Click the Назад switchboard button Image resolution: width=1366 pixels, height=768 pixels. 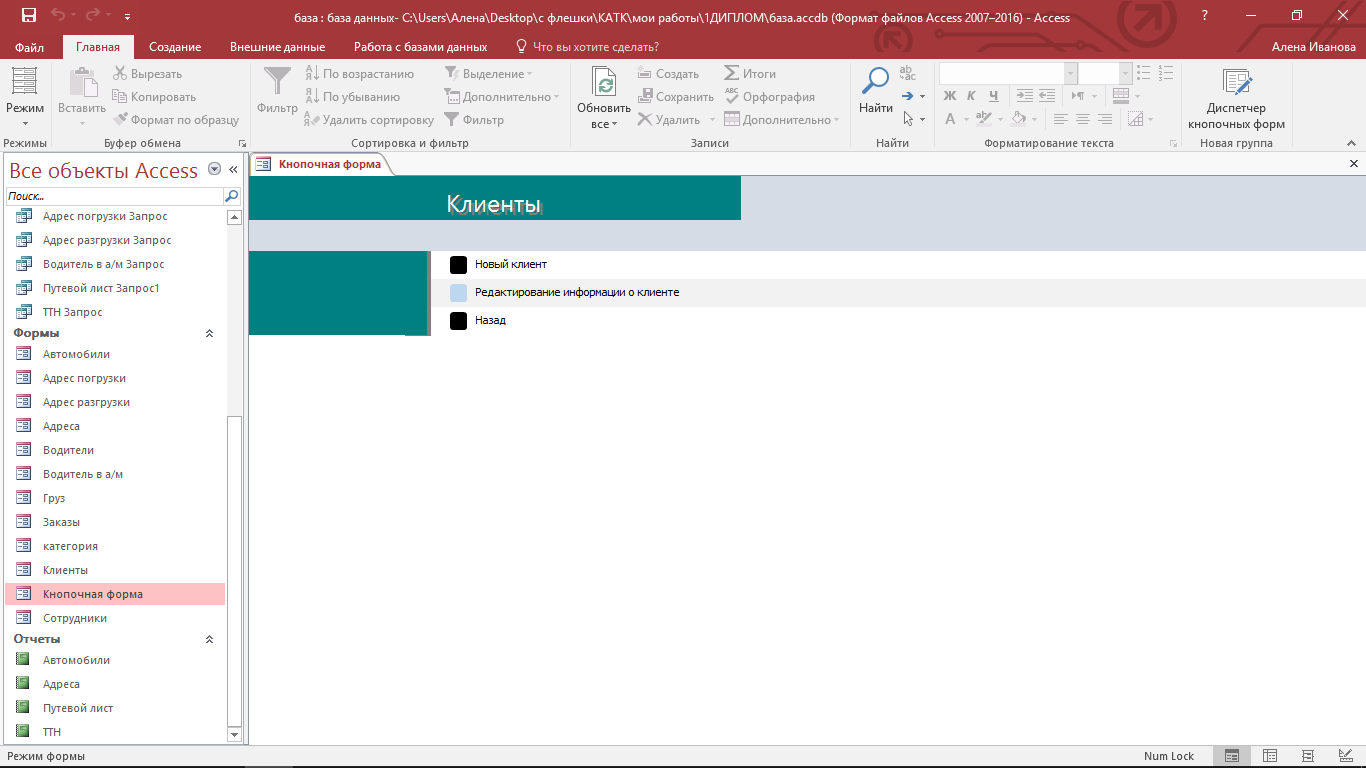pyautogui.click(x=458, y=321)
